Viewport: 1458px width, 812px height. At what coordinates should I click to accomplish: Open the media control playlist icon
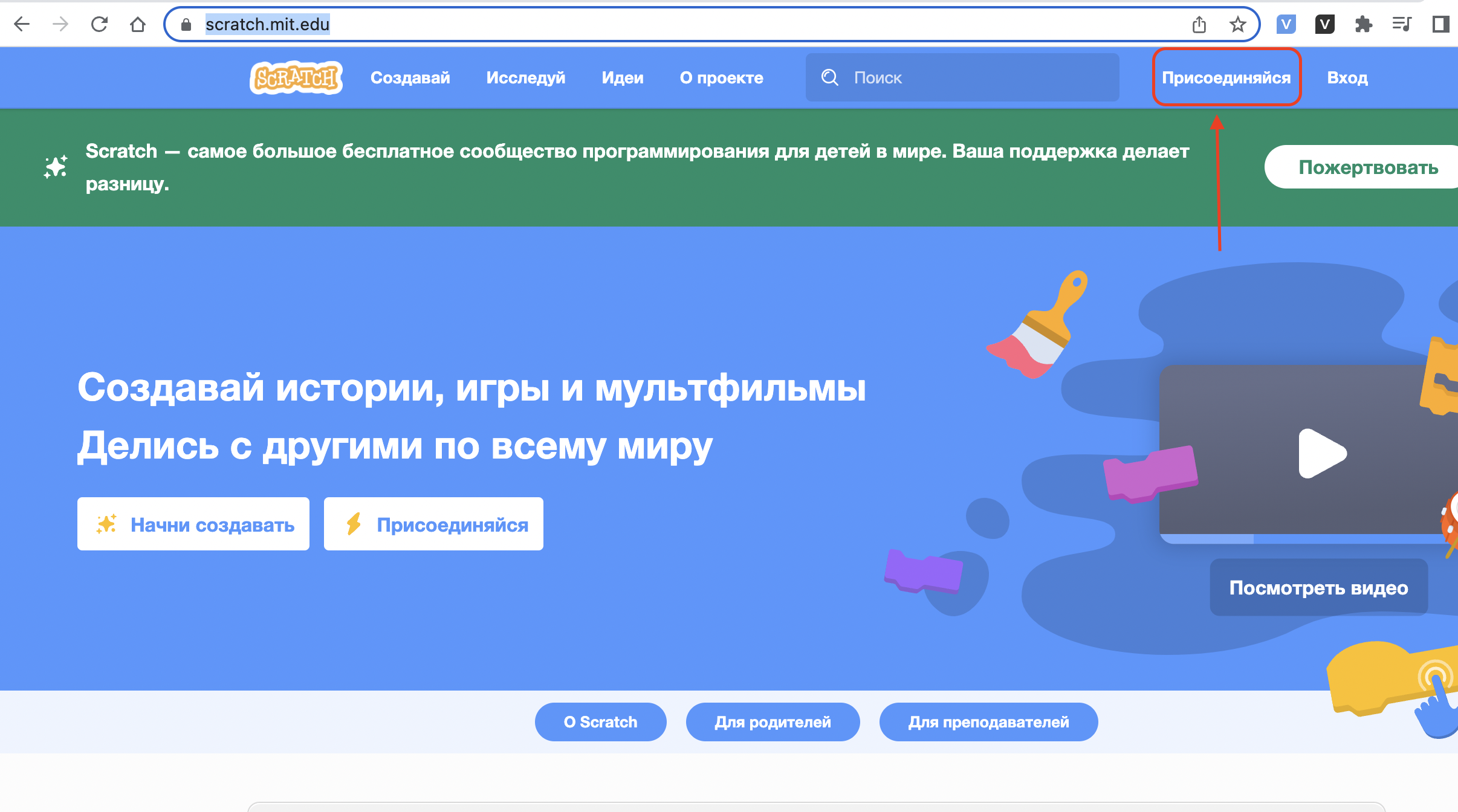(x=1402, y=24)
